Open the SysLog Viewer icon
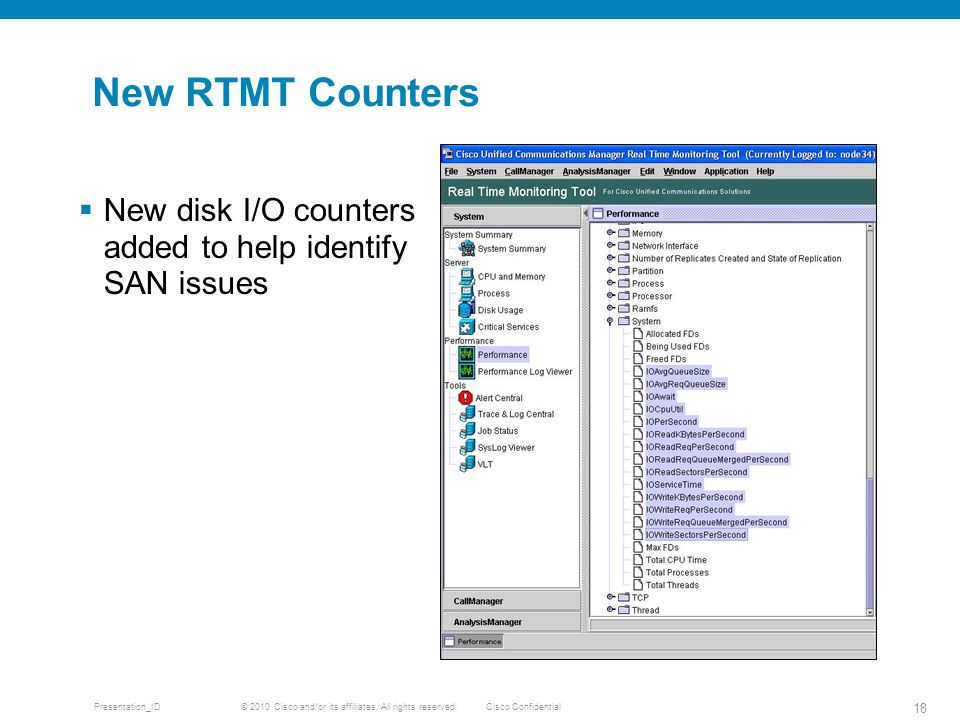This screenshot has width=960, height=720. click(x=467, y=448)
